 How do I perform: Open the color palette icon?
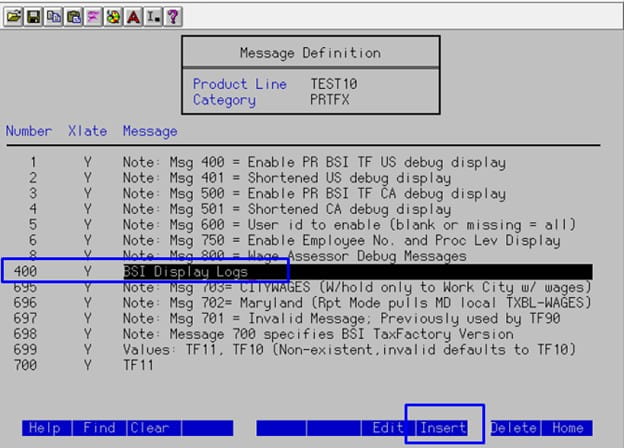(114, 17)
